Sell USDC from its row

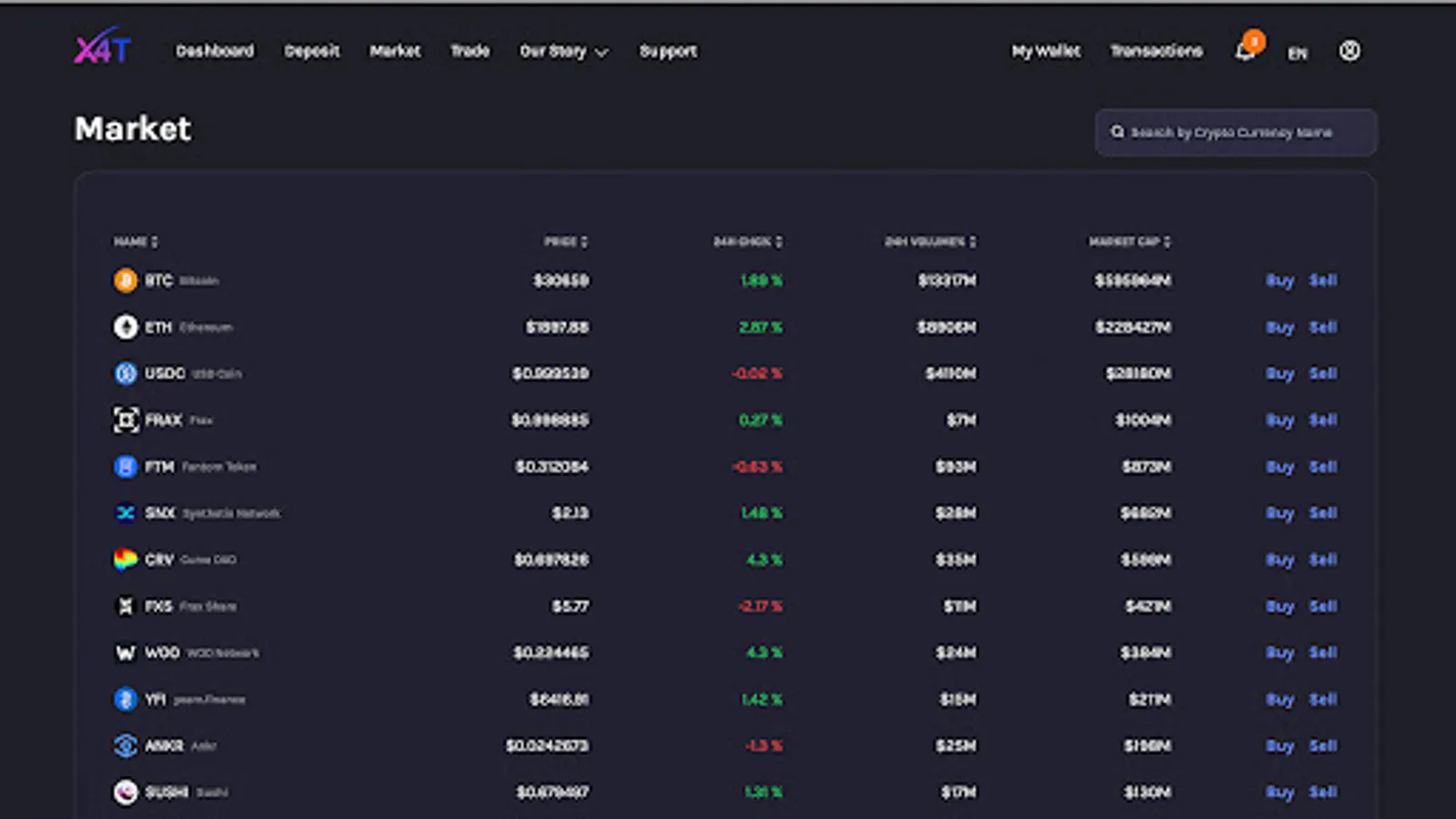tap(1323, 373)
